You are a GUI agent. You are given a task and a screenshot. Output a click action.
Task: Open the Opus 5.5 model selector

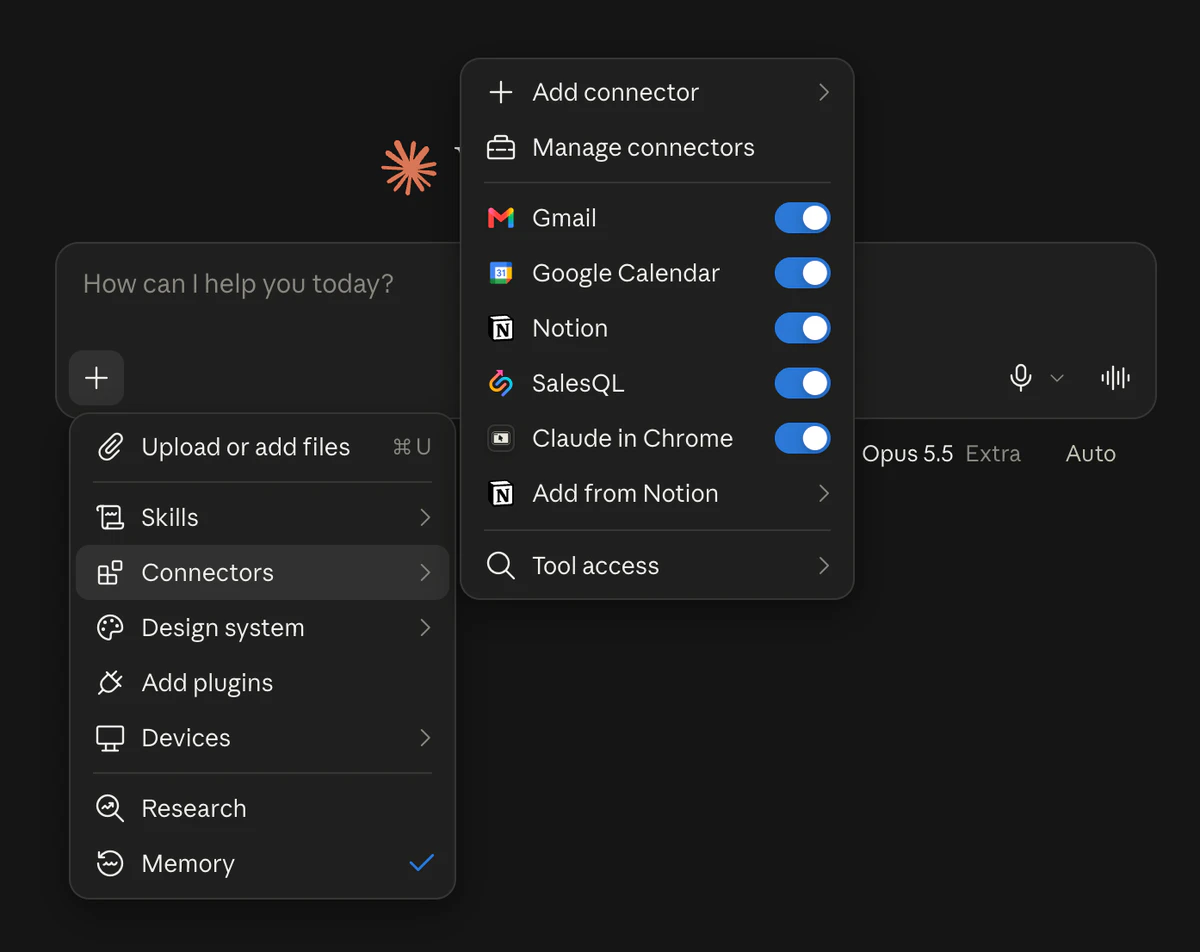click(907, 454)
